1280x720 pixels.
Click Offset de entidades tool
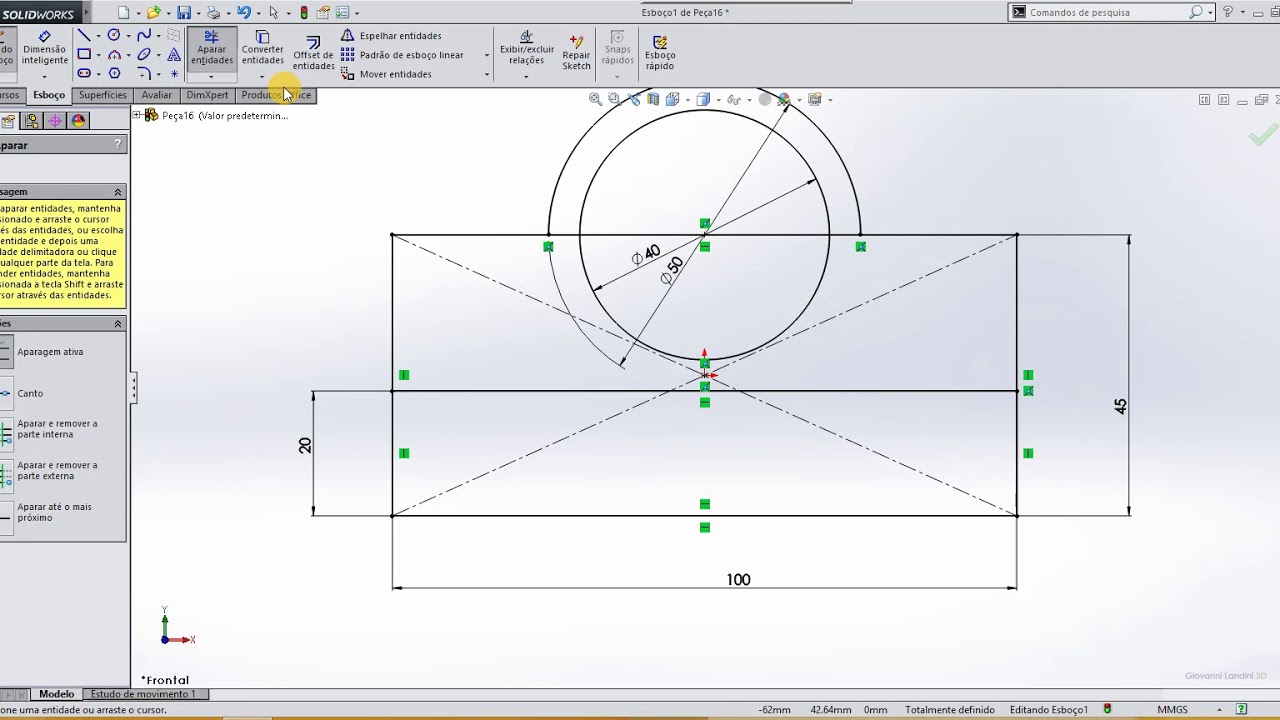click(x=313, y=54)
